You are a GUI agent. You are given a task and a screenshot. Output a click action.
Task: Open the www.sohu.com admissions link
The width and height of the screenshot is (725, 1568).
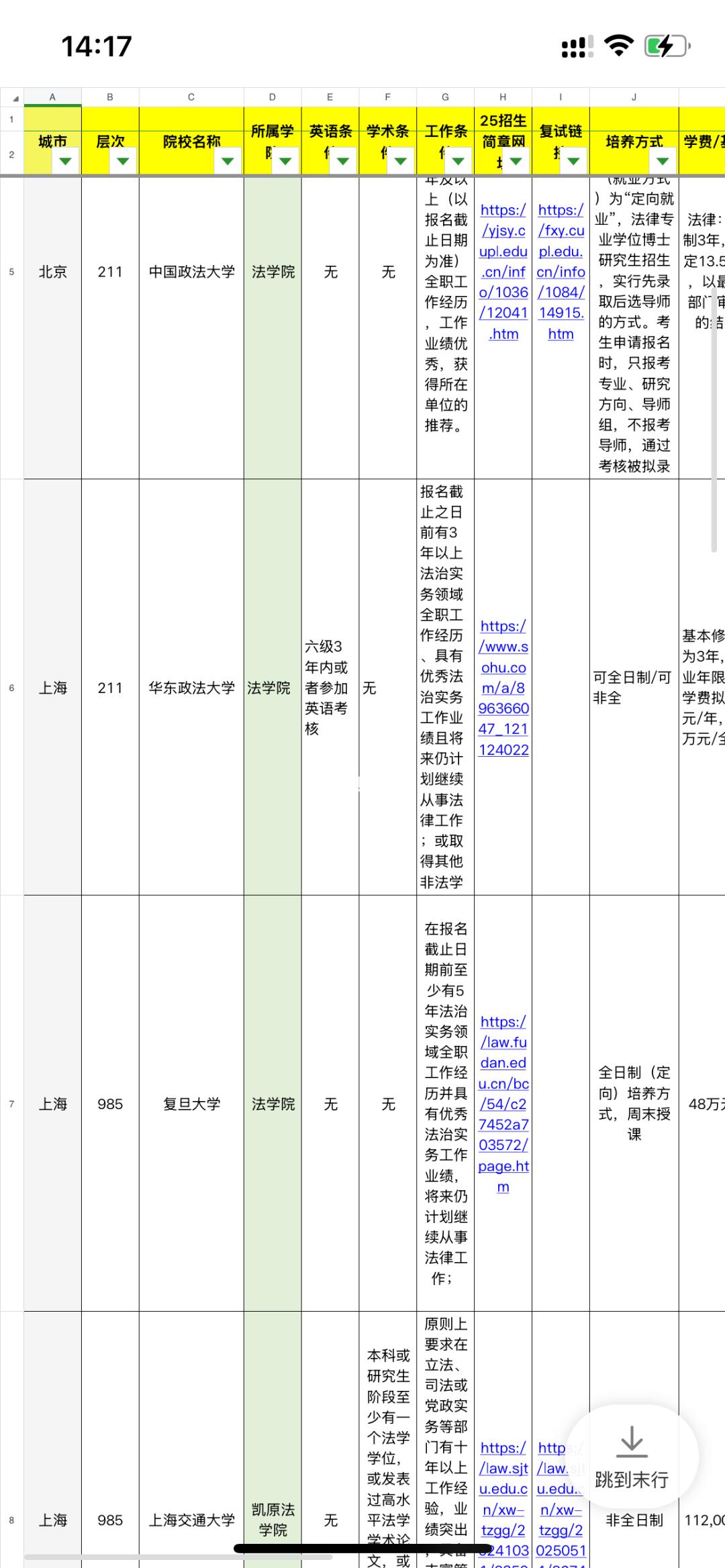503,688
